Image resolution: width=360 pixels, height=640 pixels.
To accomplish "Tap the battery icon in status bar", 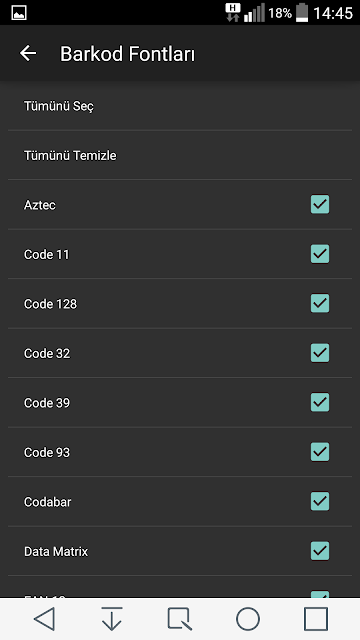I will pyautogui.click(x=302, y=13).
